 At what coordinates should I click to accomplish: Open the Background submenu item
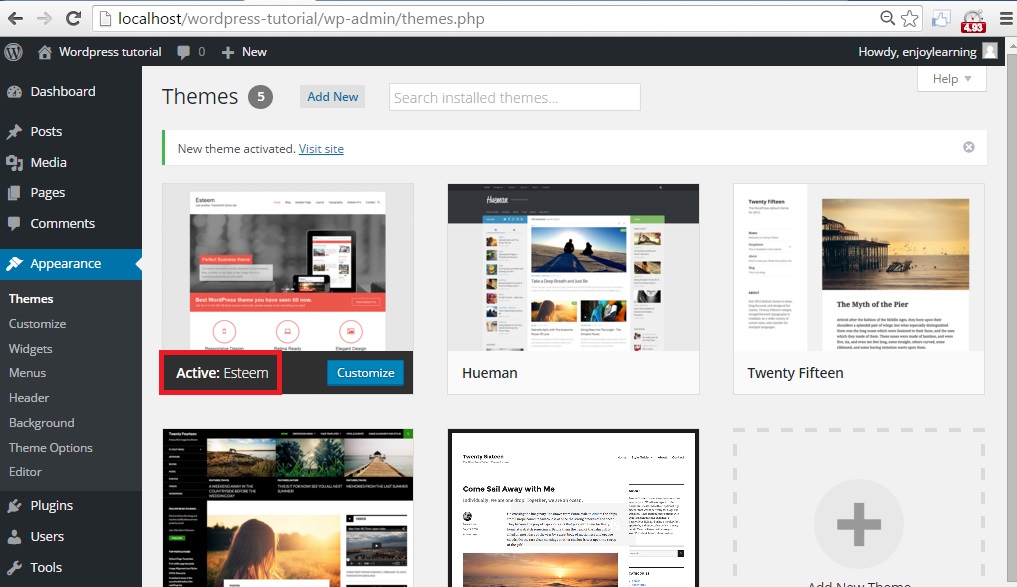(42, 423)
